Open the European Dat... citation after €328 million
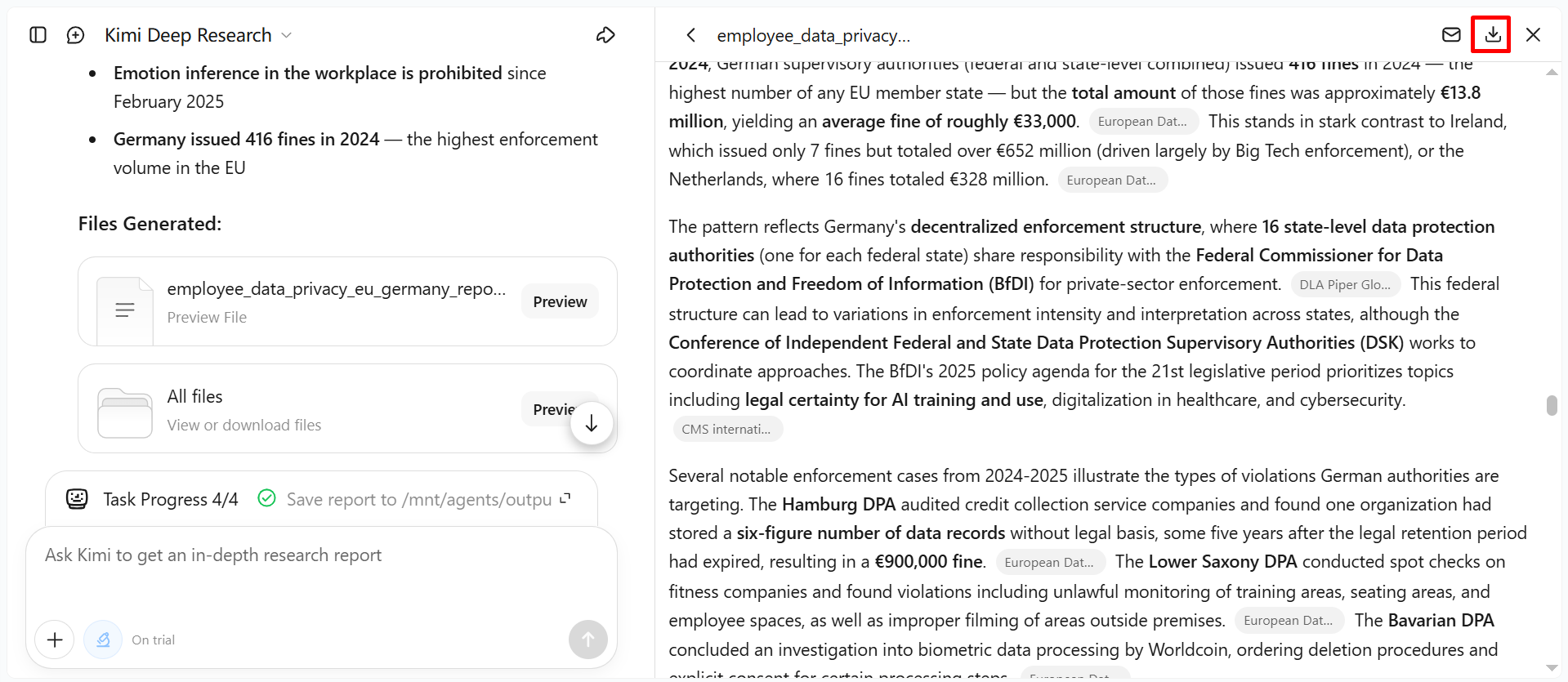The height and width of the screenshot is (682, 1568). pyautogui.click(x=1112, y=181)
